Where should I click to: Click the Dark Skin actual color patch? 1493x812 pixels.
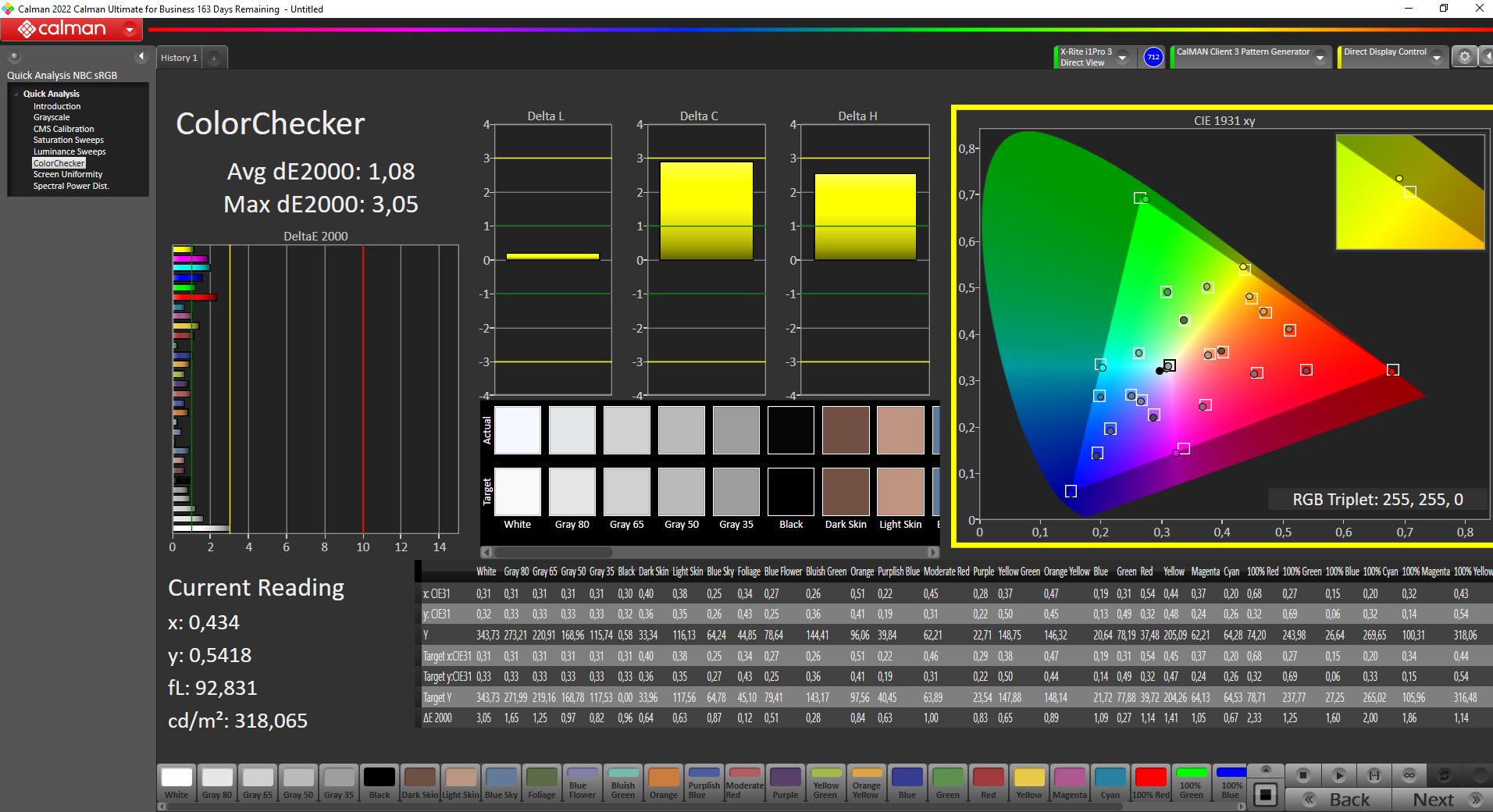click(x=846, y=430)
